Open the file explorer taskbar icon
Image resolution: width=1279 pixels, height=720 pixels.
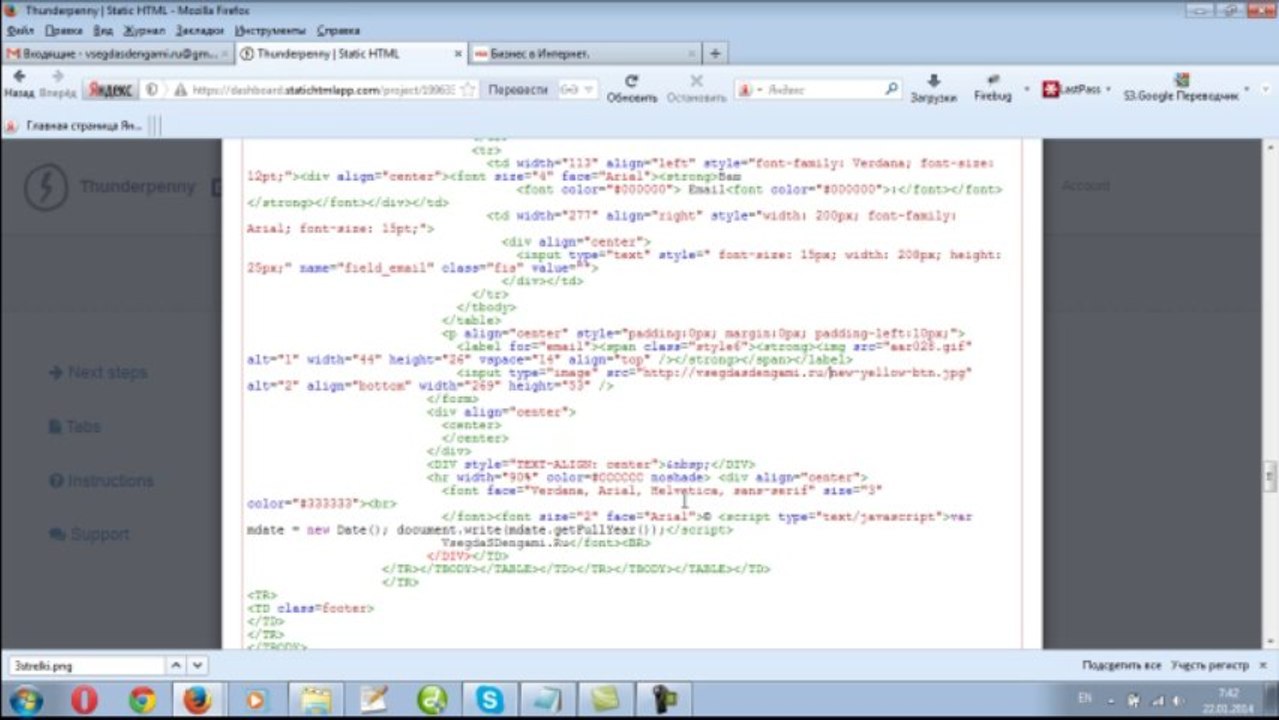(315, 700)
